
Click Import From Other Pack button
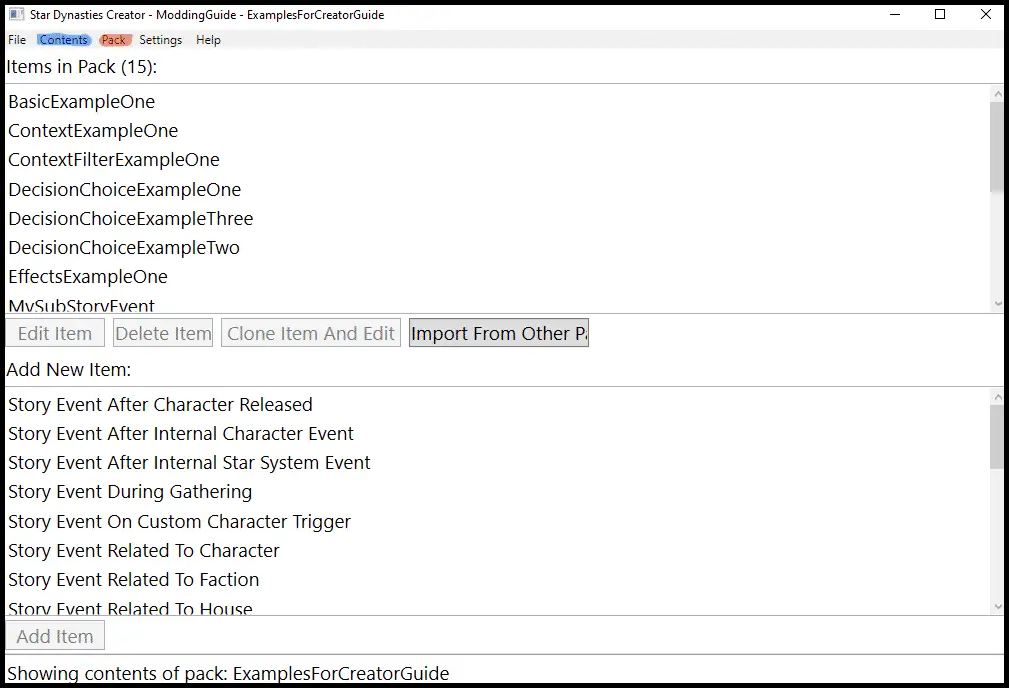pyautogui.click(x=499, y=333)
